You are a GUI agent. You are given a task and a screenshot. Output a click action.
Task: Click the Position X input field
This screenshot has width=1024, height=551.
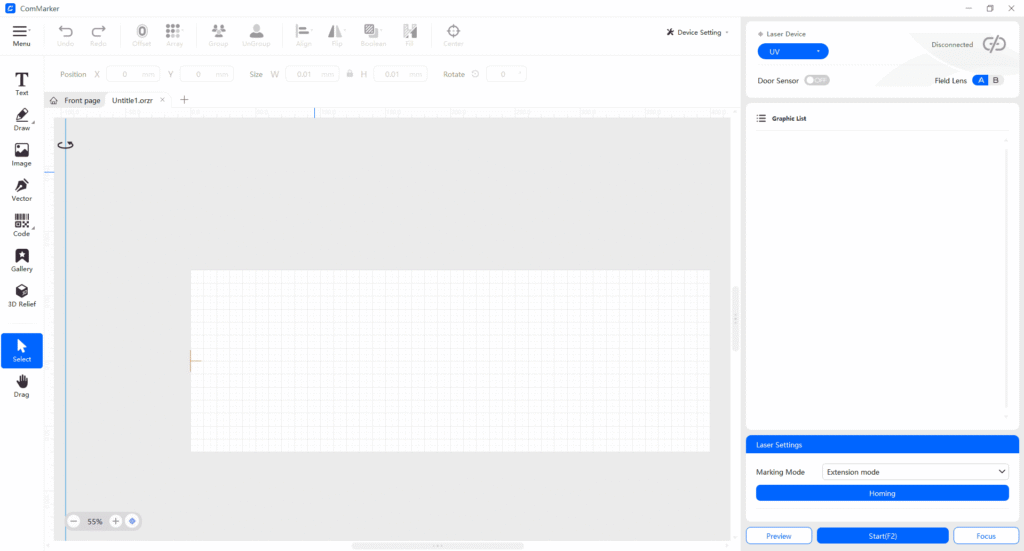[133, 74]
